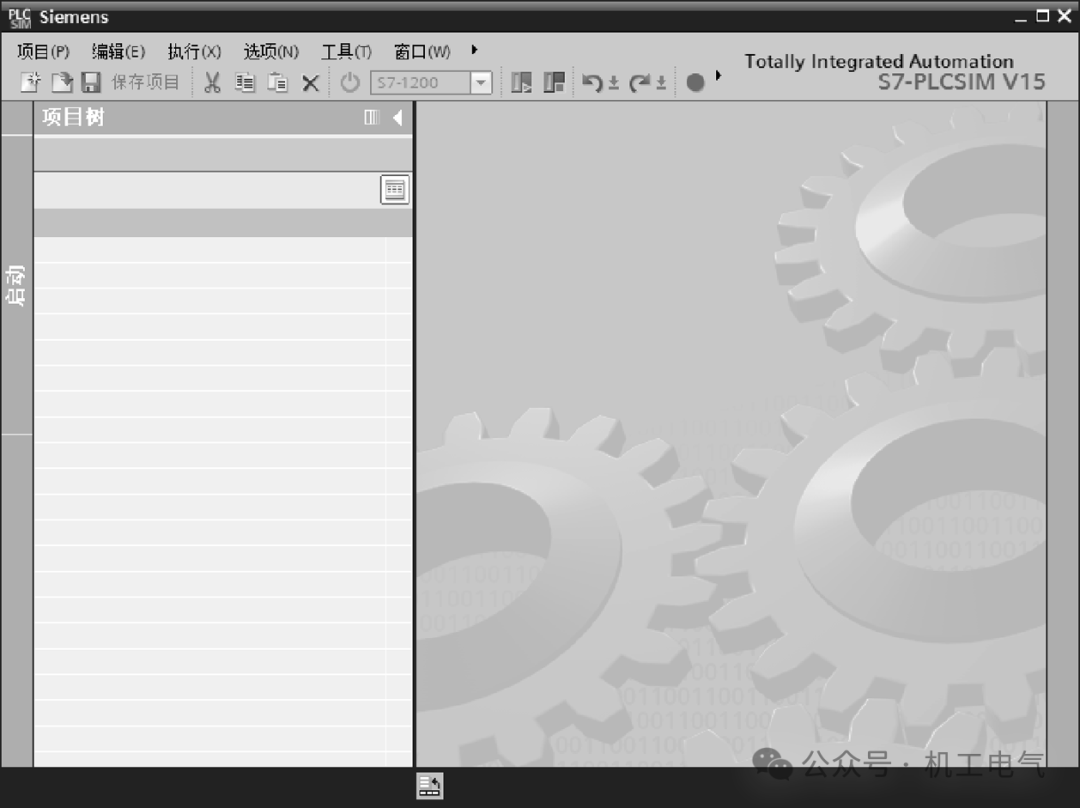Open the 工具(T) menu

(x=346, y=52)
